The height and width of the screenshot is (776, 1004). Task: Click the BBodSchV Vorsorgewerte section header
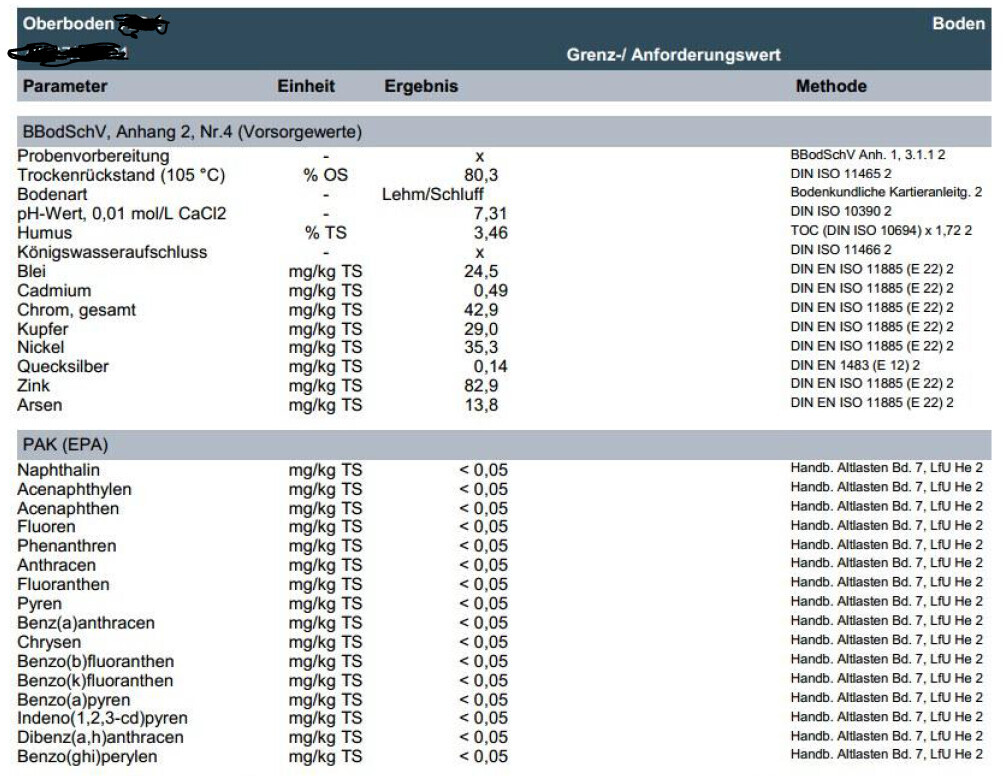[x=189, y=131]
